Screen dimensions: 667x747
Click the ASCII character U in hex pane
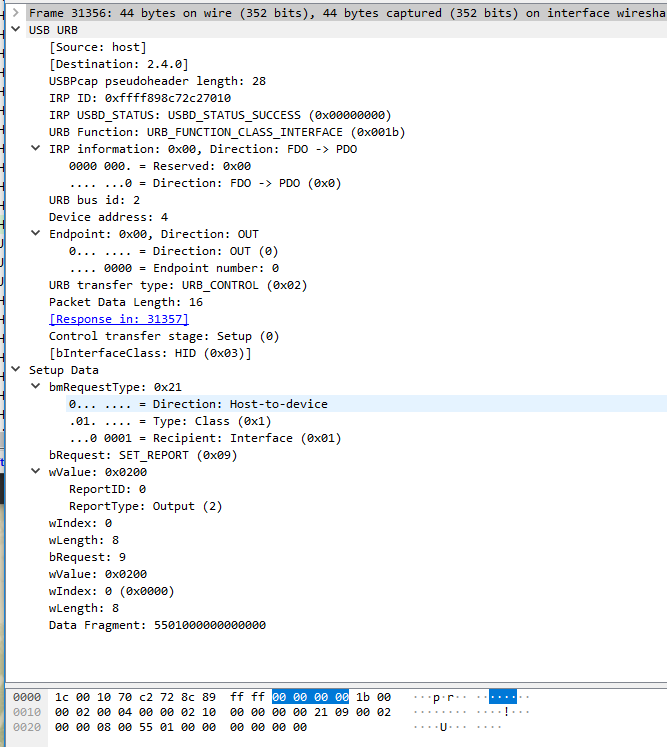[x=443, y=727]
